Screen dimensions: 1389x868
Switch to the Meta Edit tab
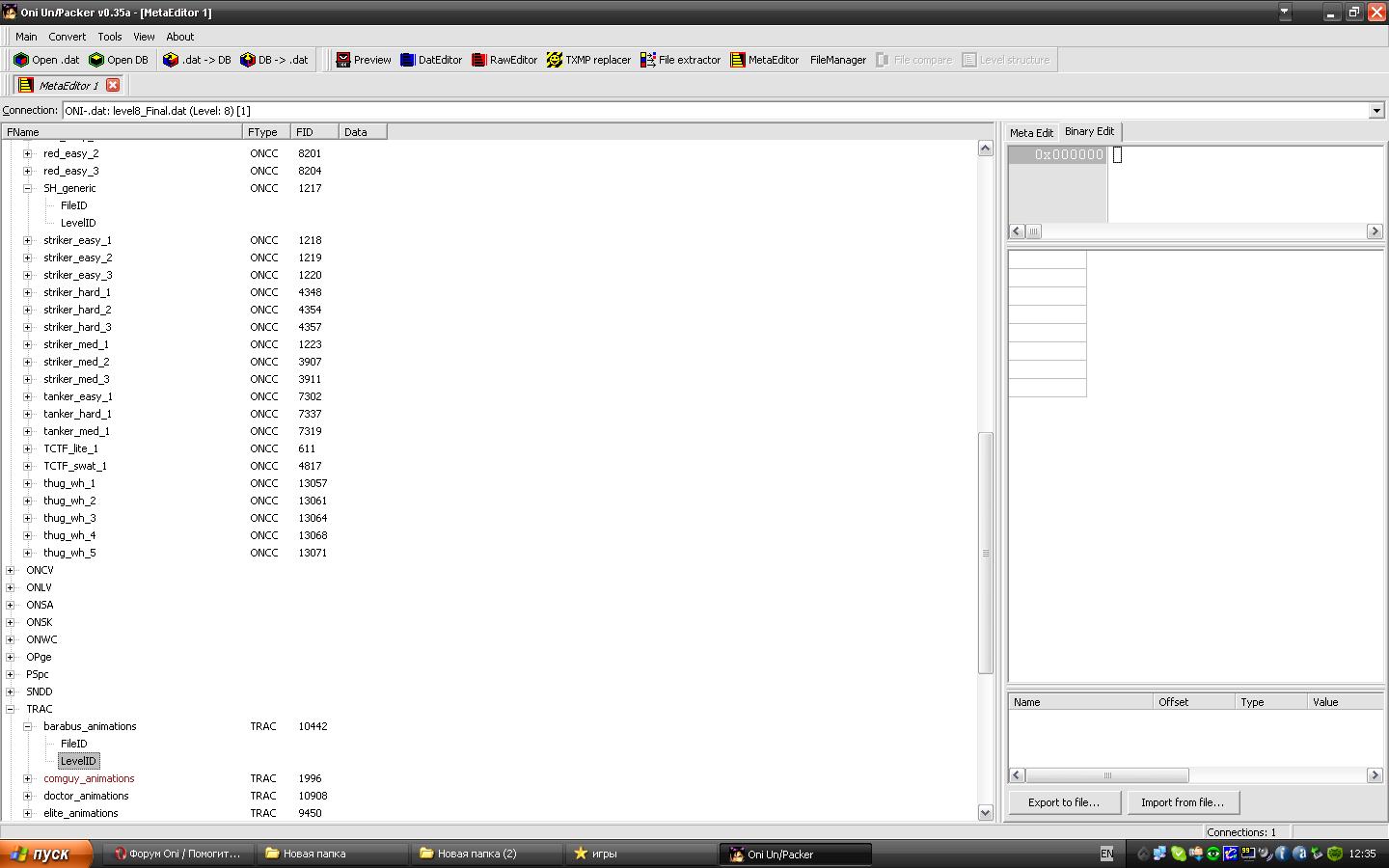(x=1031, y=132)
